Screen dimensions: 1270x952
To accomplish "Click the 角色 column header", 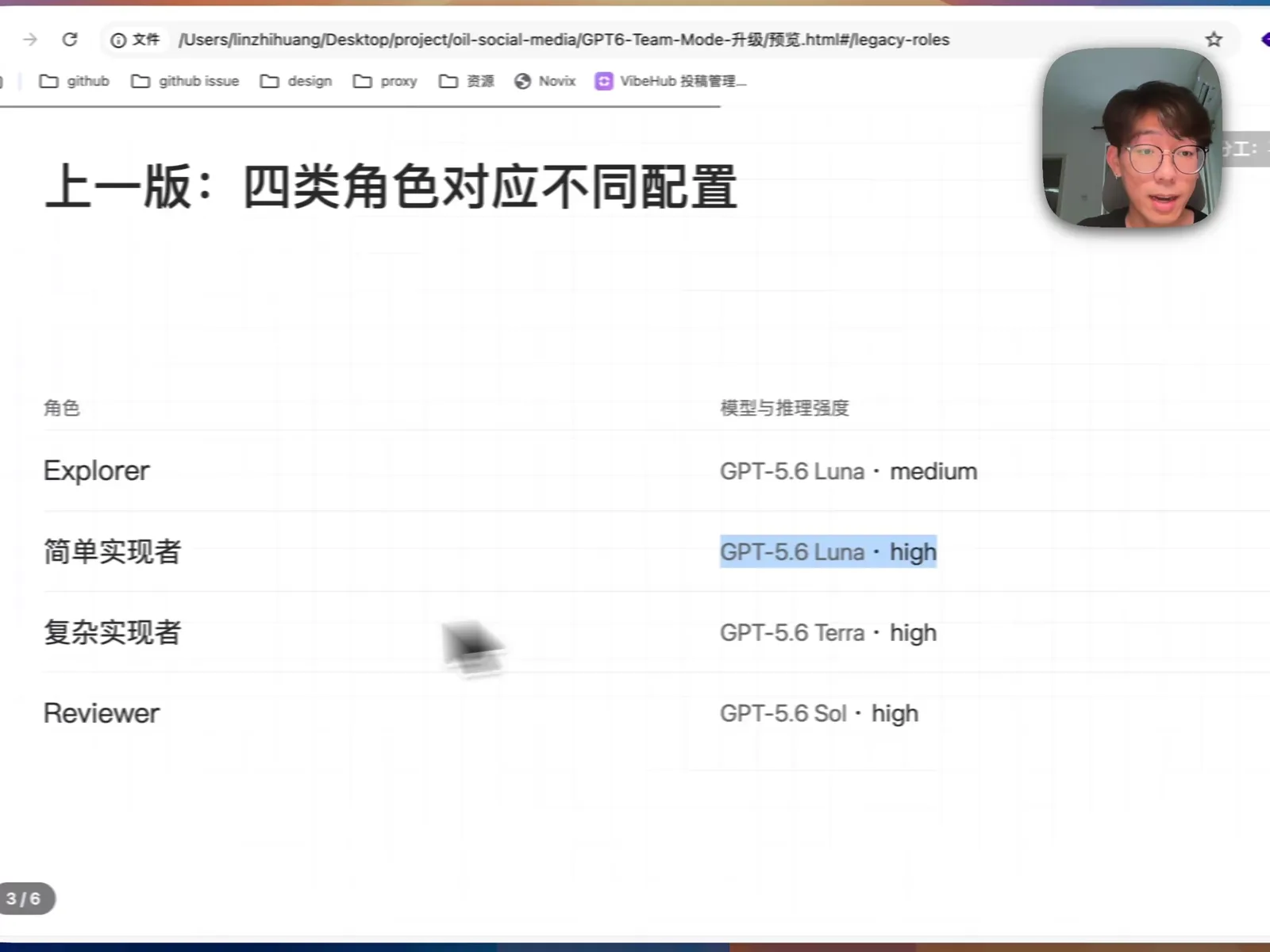I will pyautogui.click(x=62, y=408).
